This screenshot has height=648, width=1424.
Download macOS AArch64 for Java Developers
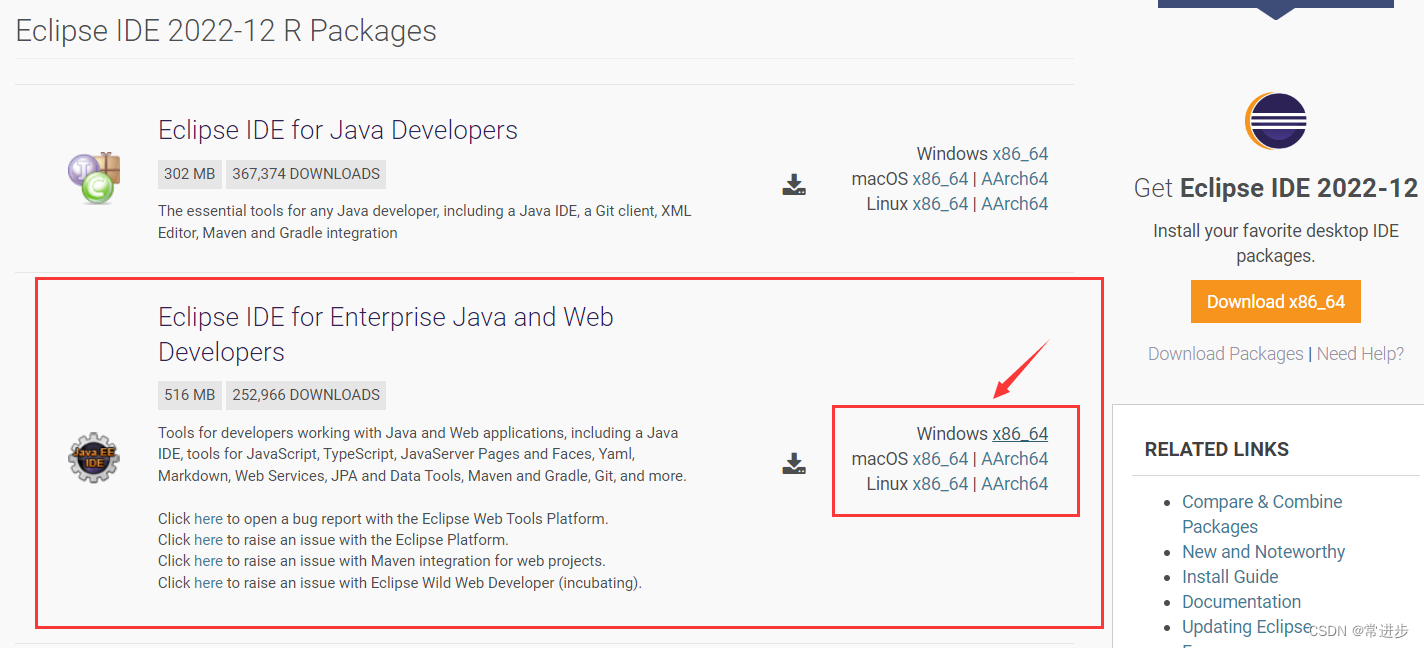tap(1015, 179)
